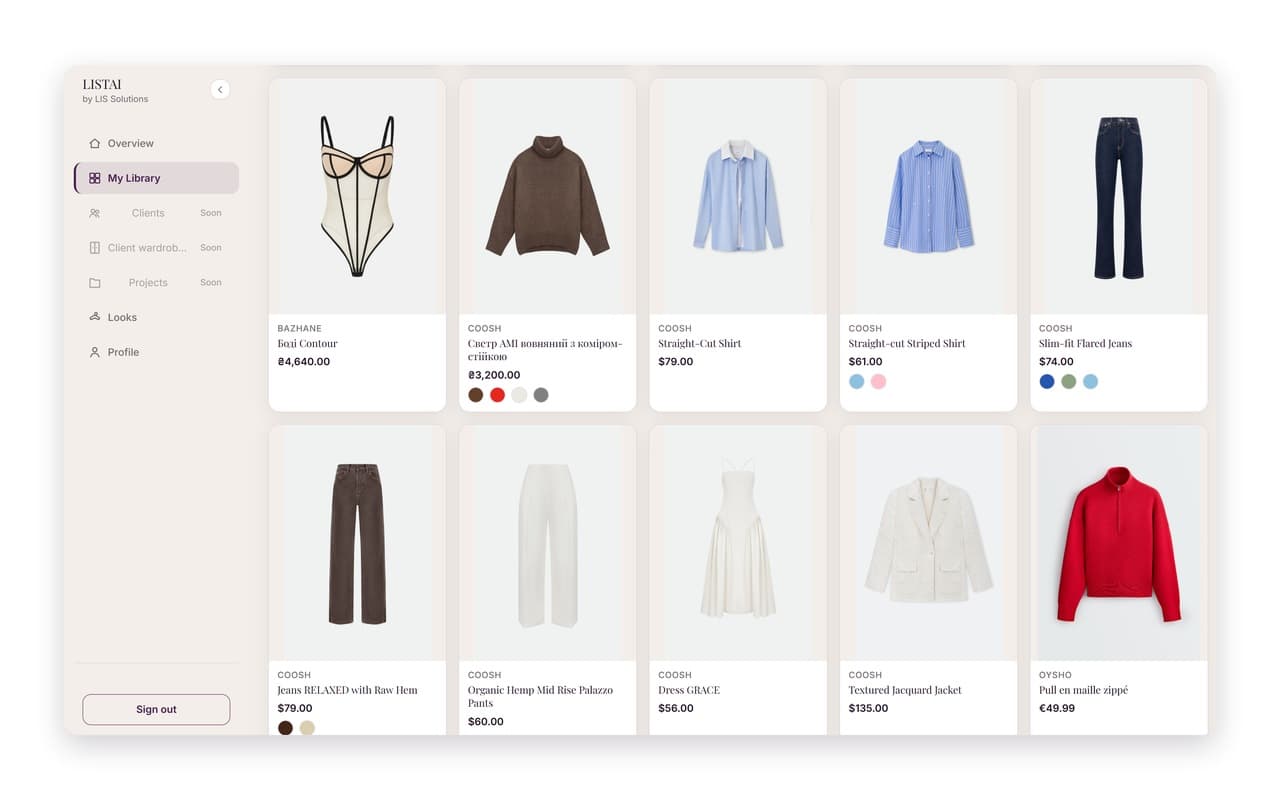Open the Textured Jacquard Jacket card
This screenshot has height=800, width=1280.
click(x=928, y=580)
